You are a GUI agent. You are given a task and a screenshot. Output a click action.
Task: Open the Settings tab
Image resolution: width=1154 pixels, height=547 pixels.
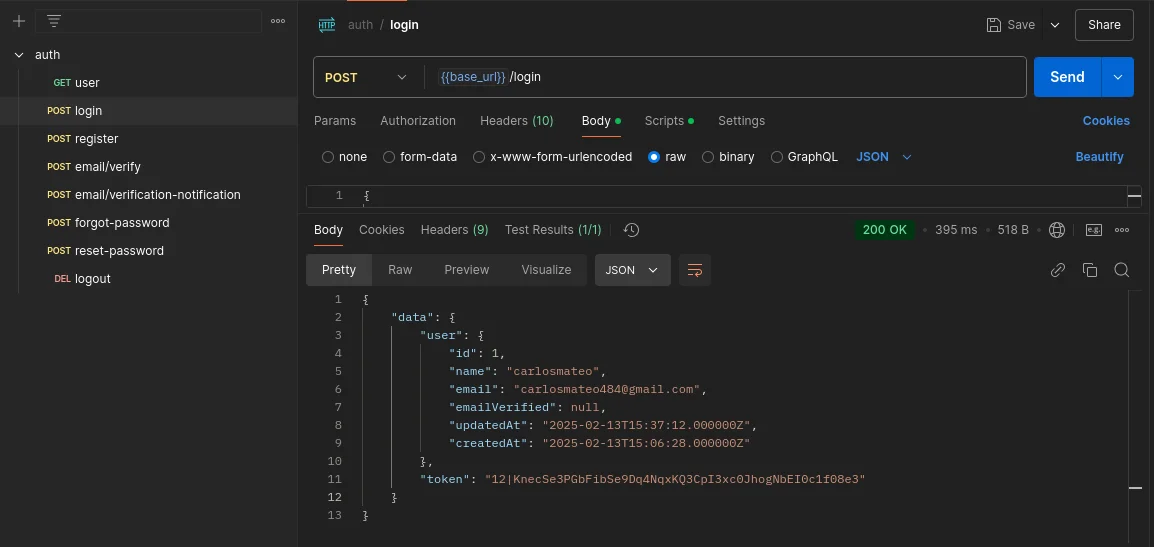[x=741, y=121]
